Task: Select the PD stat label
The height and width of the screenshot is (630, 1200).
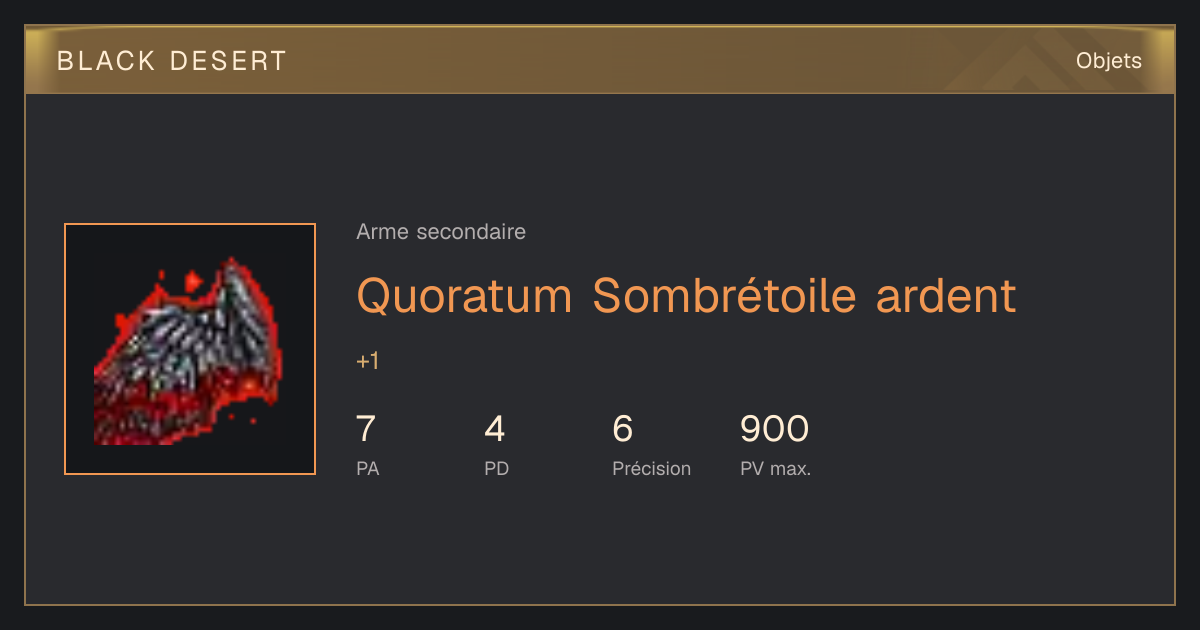Action: (496, 468)
